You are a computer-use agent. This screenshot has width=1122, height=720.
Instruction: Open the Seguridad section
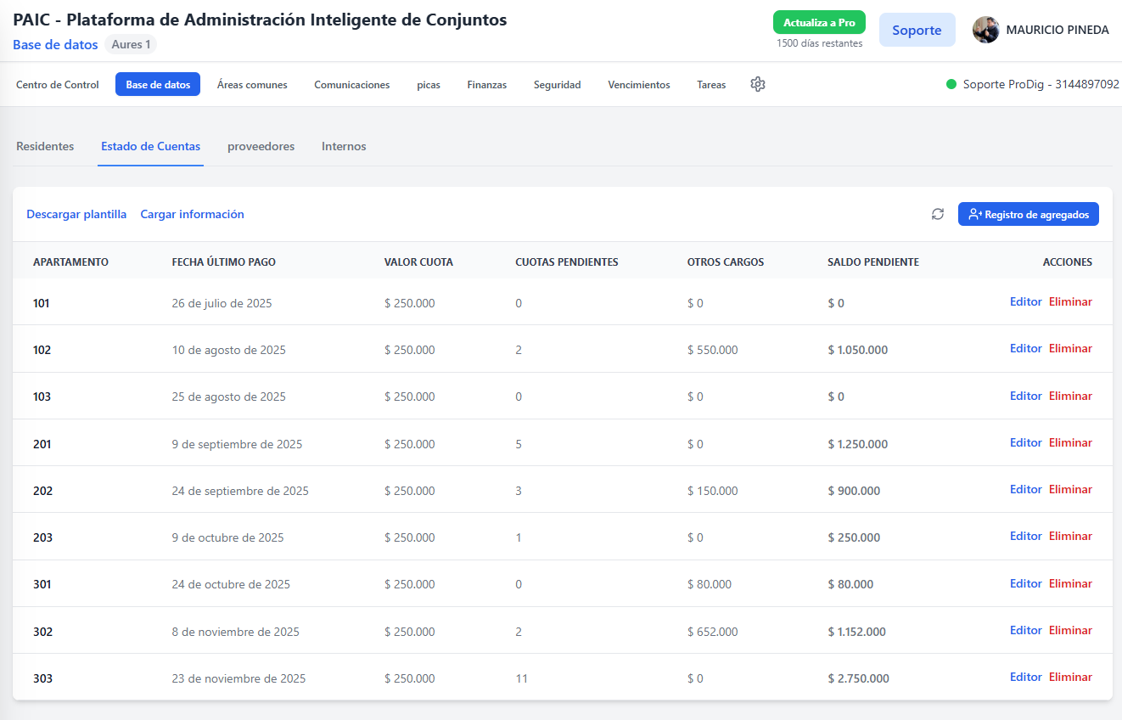point(557,85)
